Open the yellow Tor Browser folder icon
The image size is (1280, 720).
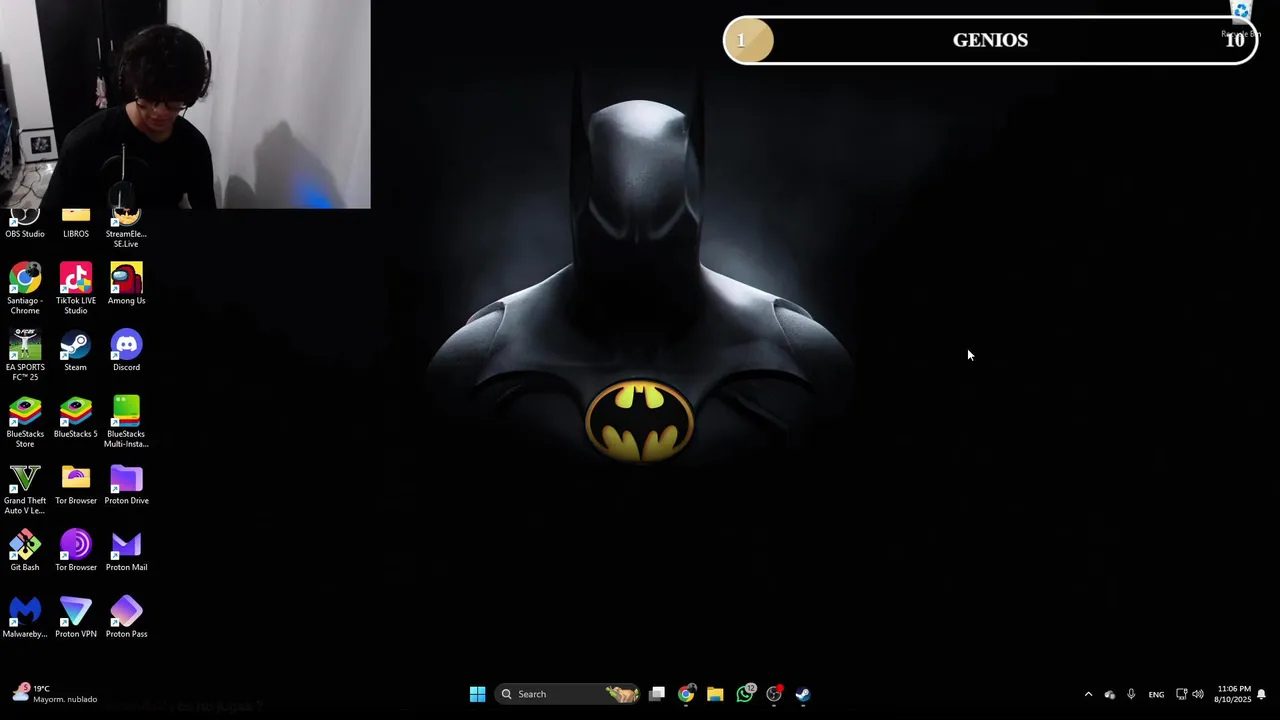click(x=76, y=484)
